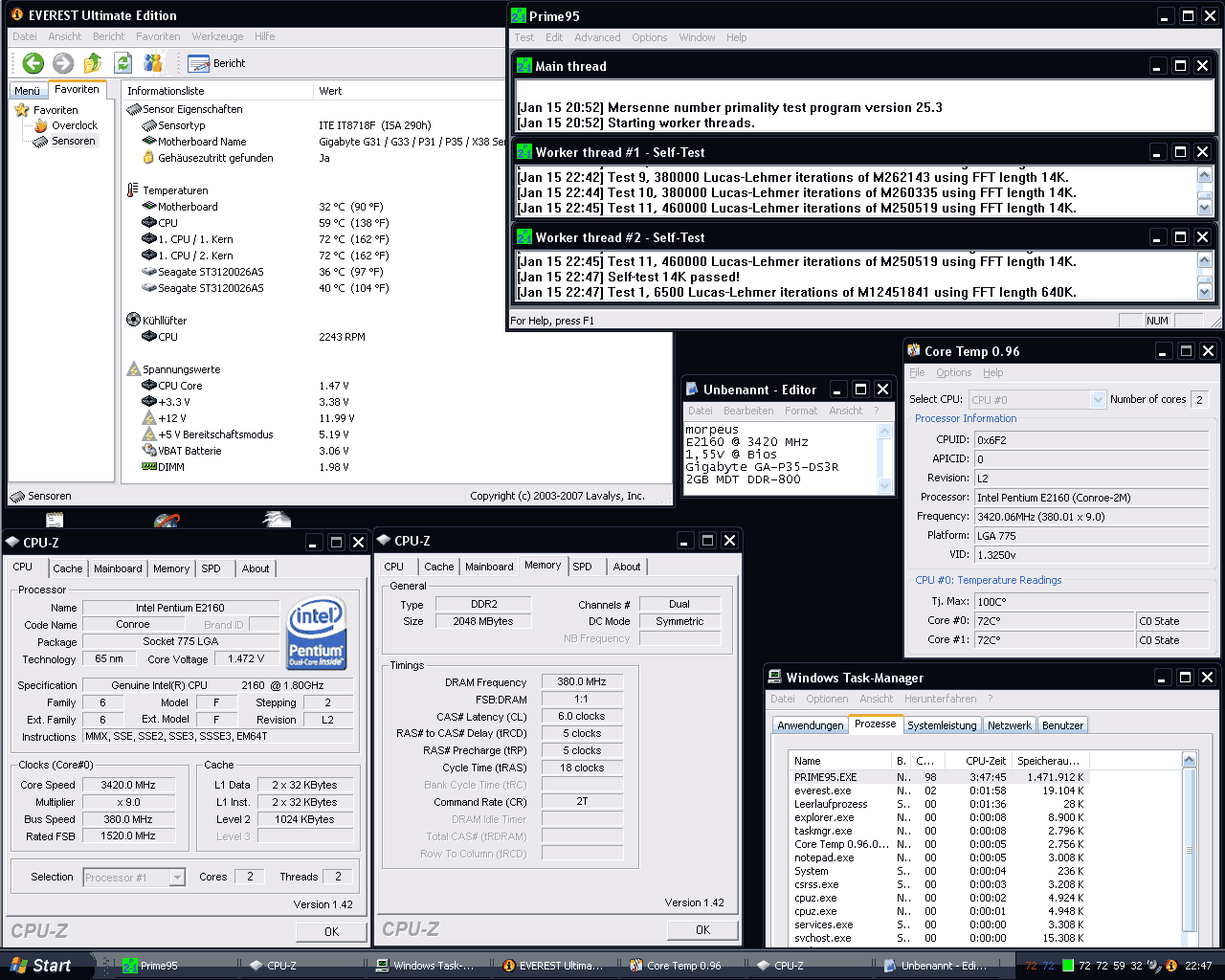Select the Seagate ST3120026AS 36 °C row
1225x980 pixels.
coord(265,272)
